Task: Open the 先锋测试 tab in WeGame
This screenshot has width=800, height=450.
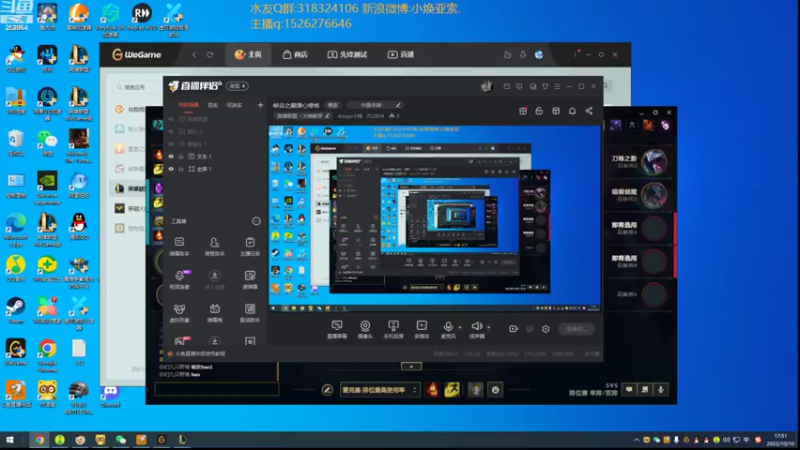Action: [347, 55]
